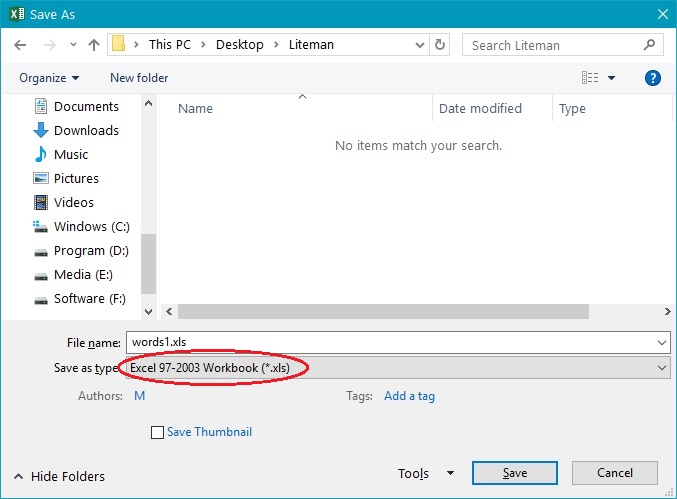The image size is (677, 499).
Task: Open the Tools dropdown menu
Action: point(425,473)
